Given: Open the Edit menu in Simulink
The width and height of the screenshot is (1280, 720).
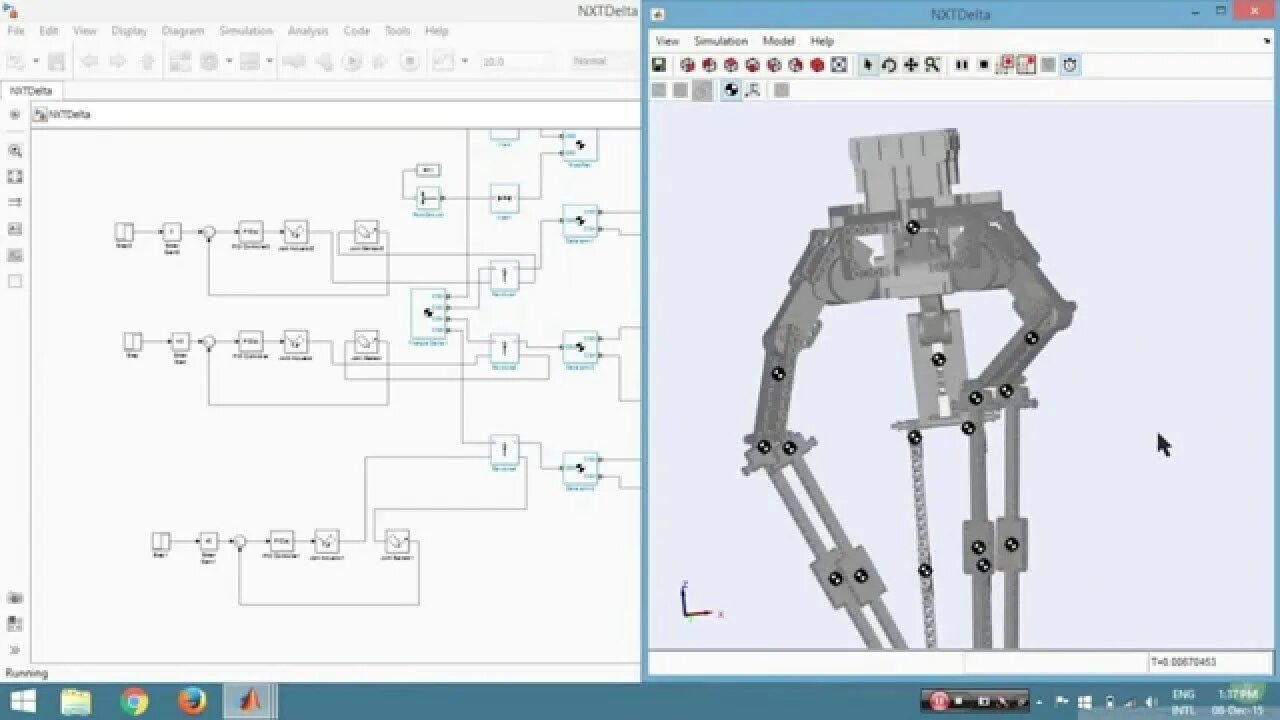Looking at the screenshot, I should (x=48, y=31).
